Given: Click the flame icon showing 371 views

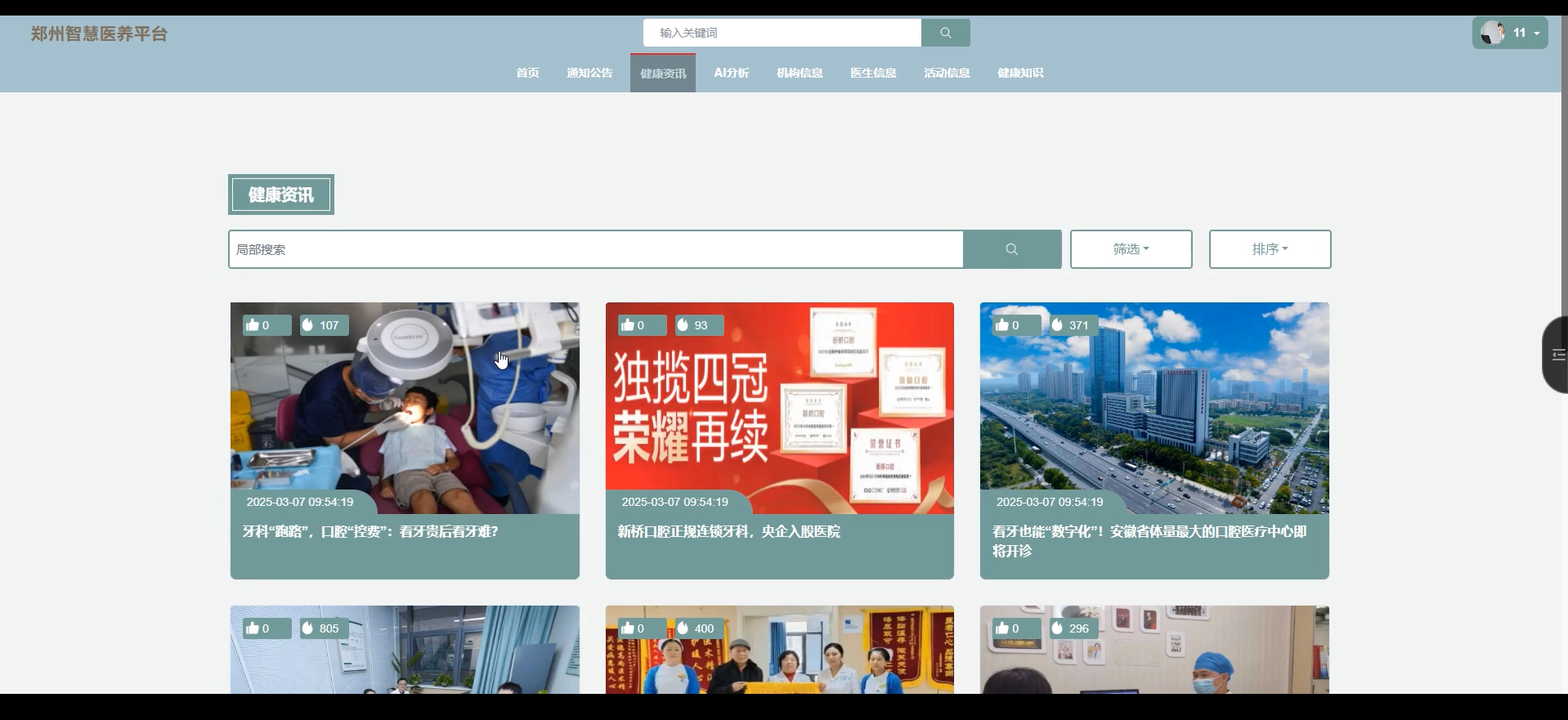Looking at the screenshot, I should point(1057,324).
